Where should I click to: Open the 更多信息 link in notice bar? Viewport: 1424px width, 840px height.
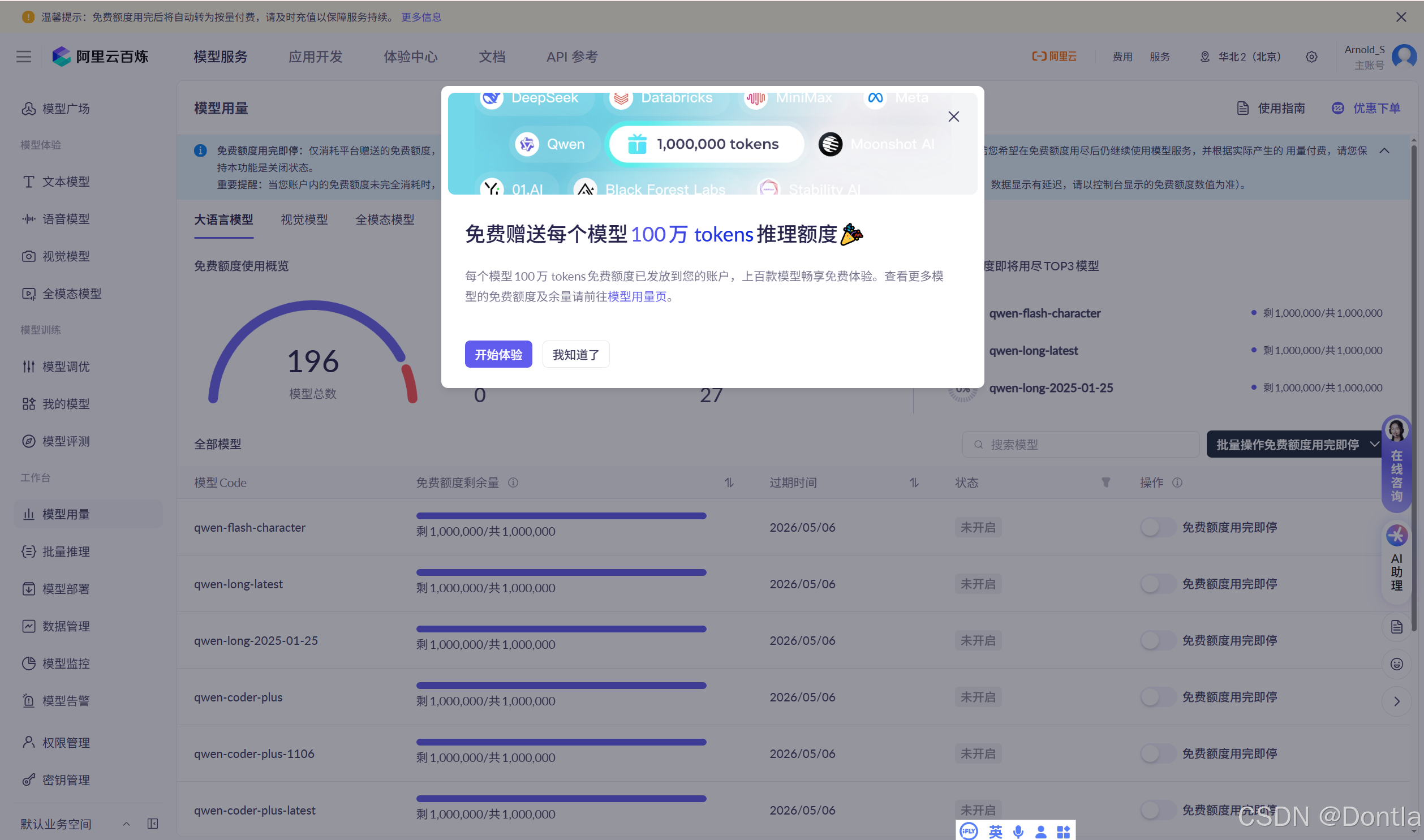click(421, 16)
